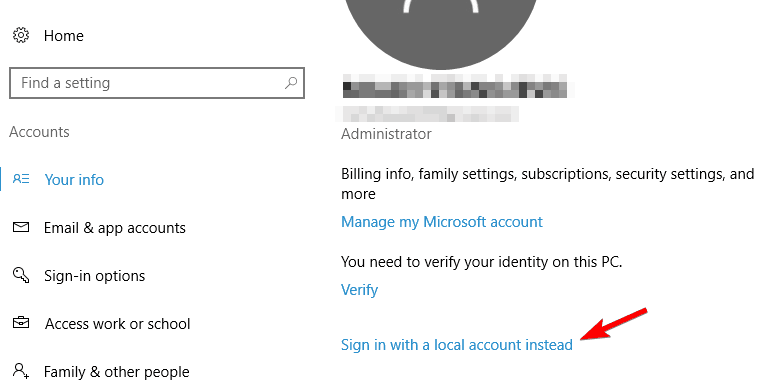The height and width of the screenshot is (392, 773).
Task: Open the Your info section
Action: pyautogui.click(x=74, y=179)
